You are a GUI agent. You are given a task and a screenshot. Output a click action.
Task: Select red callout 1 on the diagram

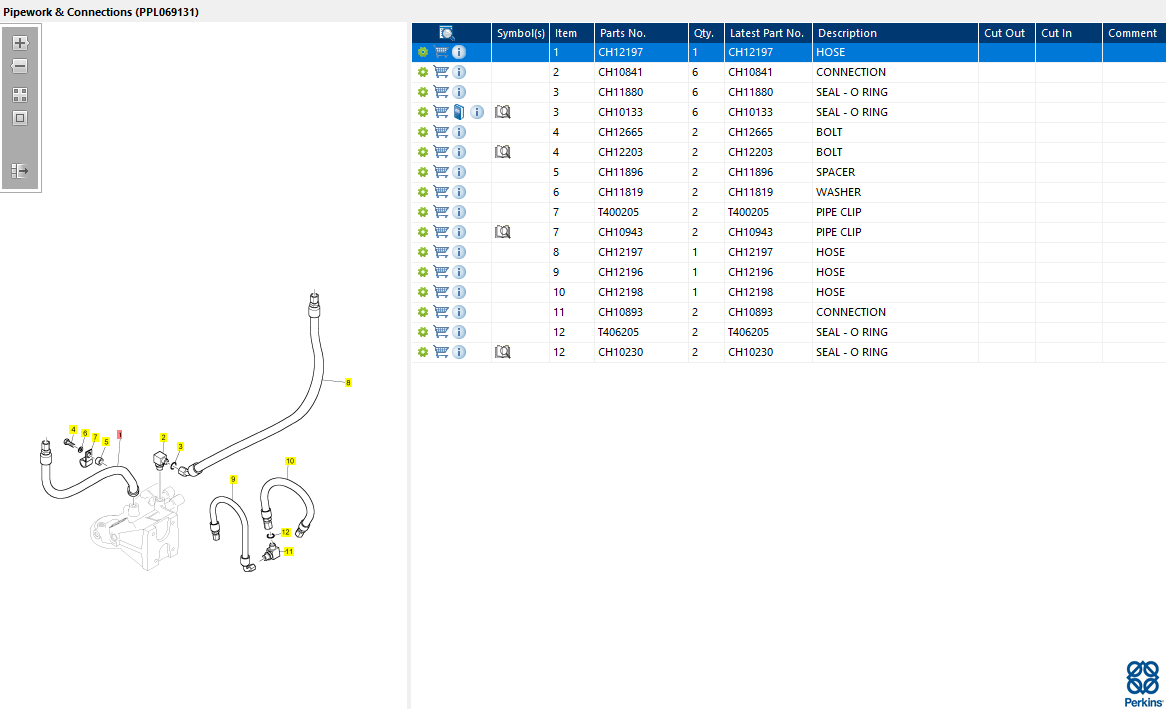(x=119, y=435)
